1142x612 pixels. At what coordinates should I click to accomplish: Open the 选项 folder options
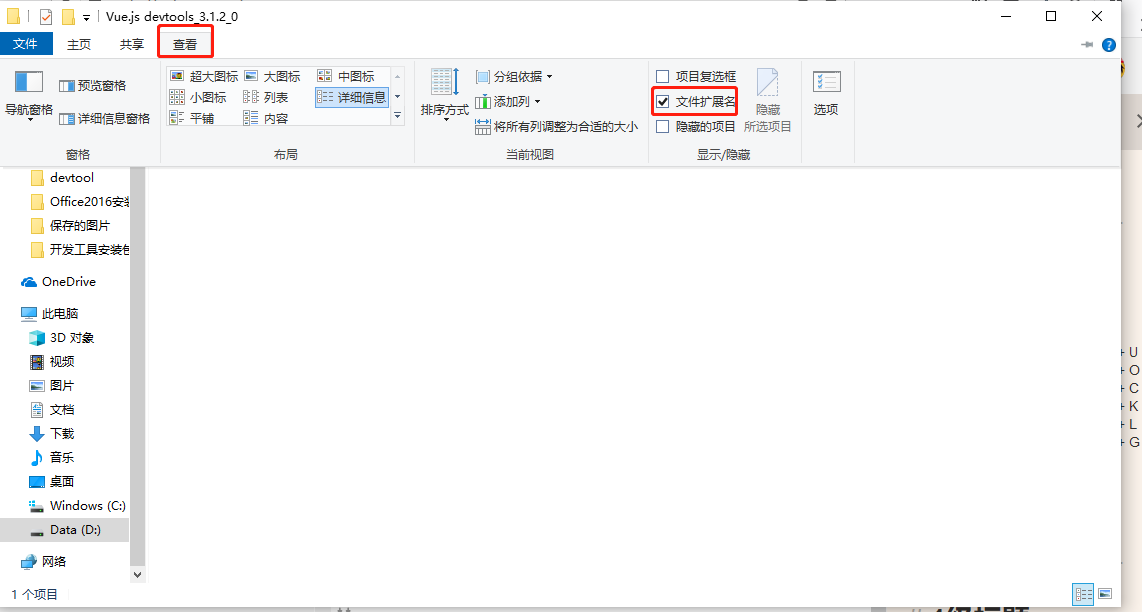pos(826,93)
